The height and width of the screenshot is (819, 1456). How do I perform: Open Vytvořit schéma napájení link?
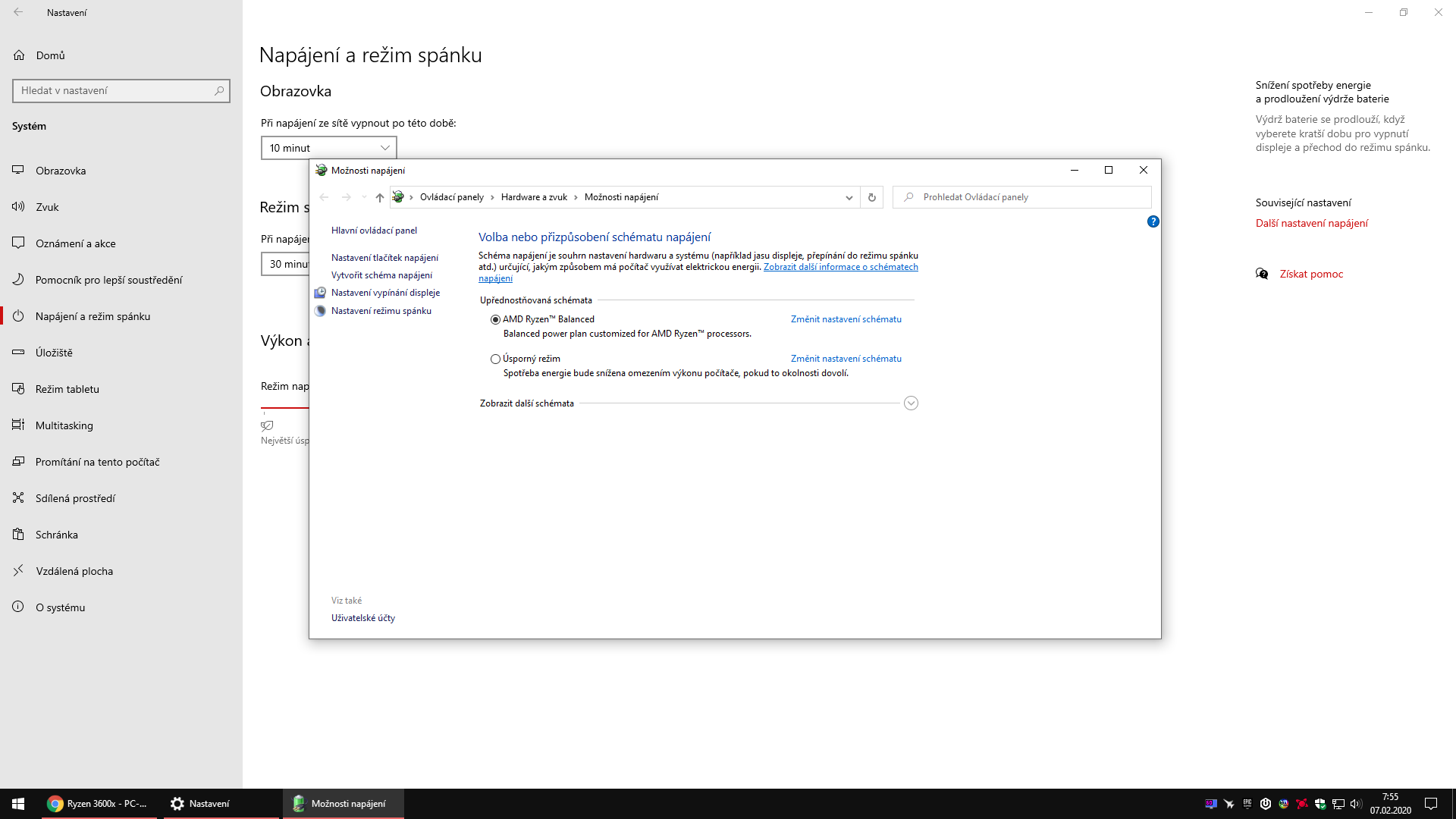[x=381, y=275]
